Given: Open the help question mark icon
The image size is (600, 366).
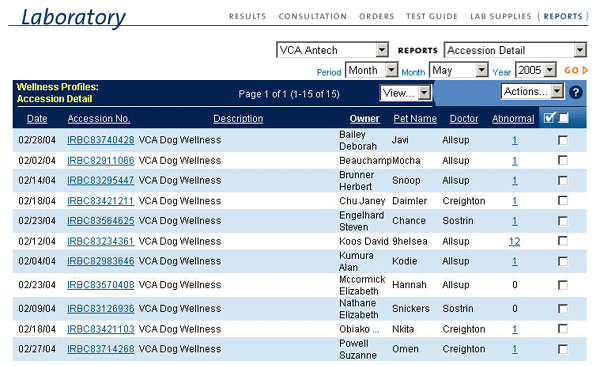Looking at the screenshot, I should tap(576, 92).
